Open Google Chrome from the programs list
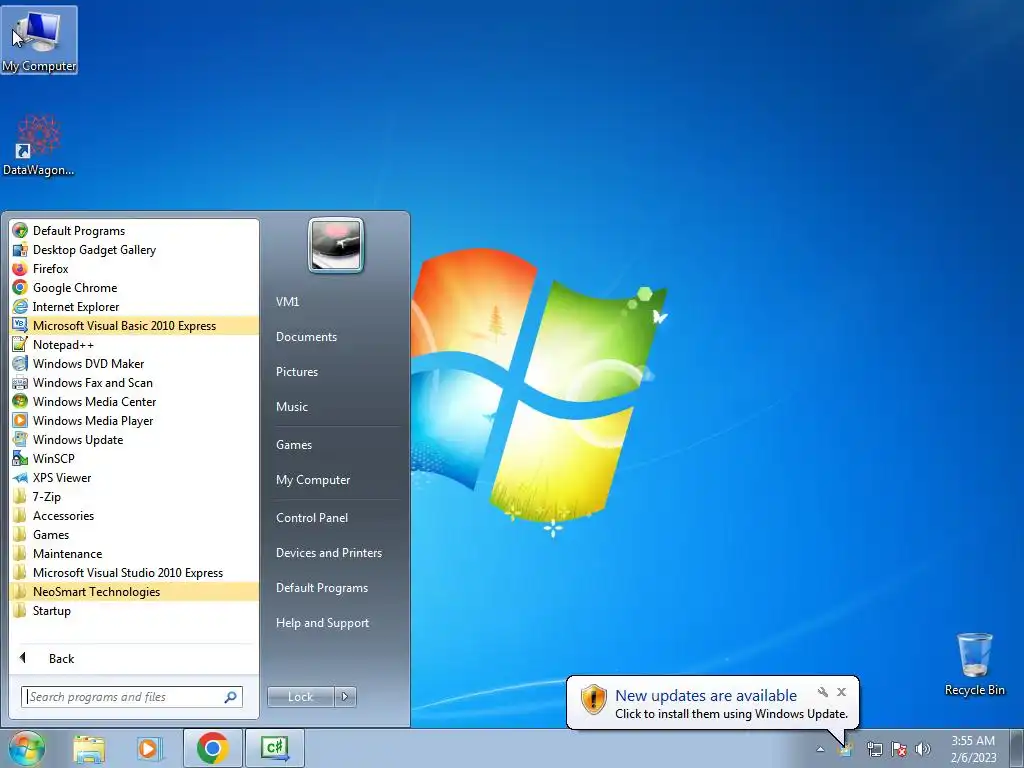This screenshot has width=1024, height=768. coord(134,287)
